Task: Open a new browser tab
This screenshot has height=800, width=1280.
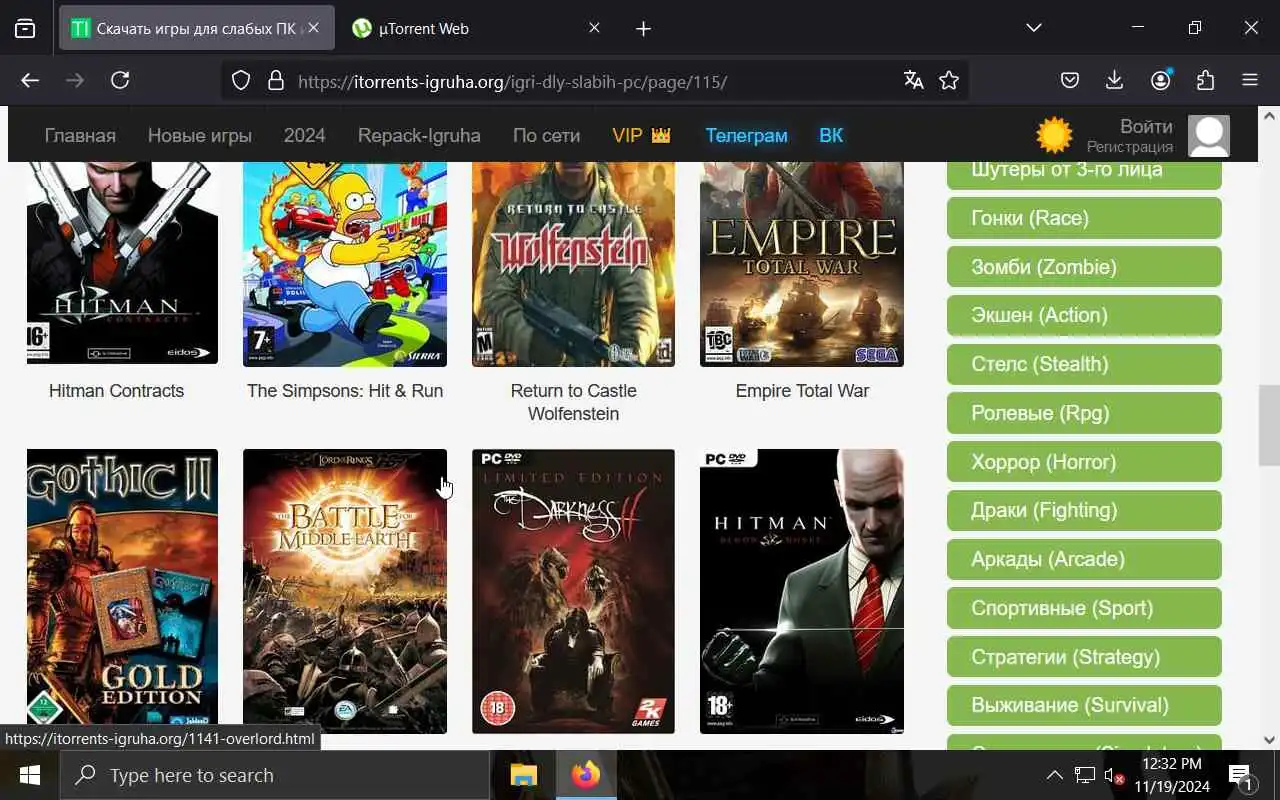Action: (x=643, y=29)
